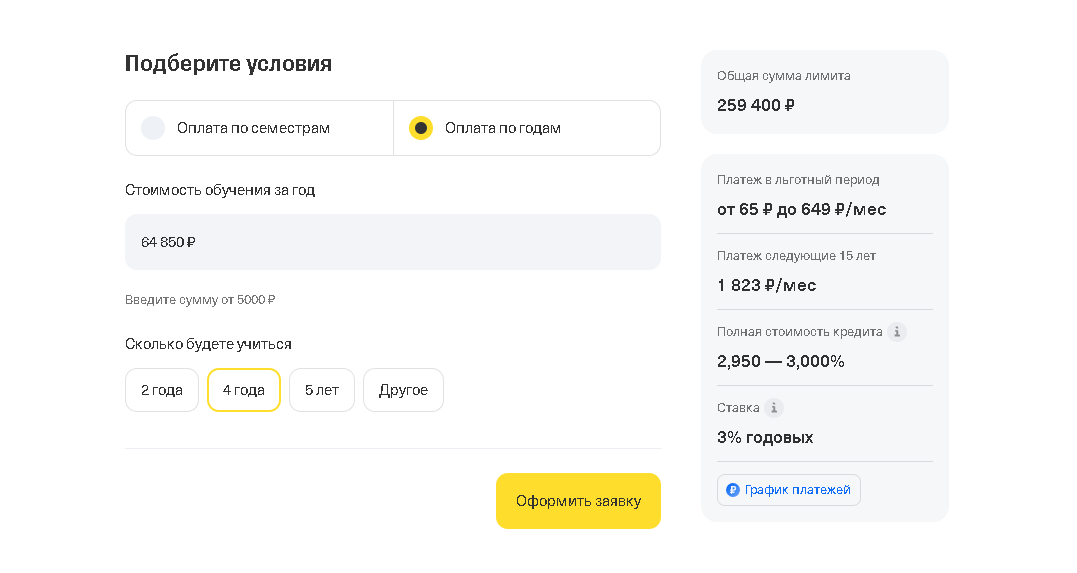The height and width of the screenshot is (573, 1077).
Task: Open the График платежей payment schedule
Action: pos(788,490)
